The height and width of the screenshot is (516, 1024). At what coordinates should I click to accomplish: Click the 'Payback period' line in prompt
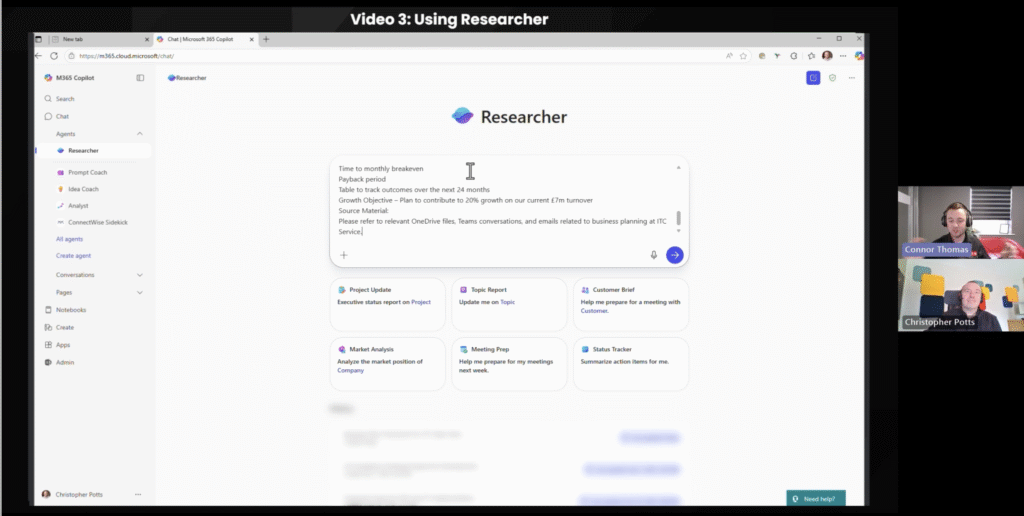[x=362, y=179]
